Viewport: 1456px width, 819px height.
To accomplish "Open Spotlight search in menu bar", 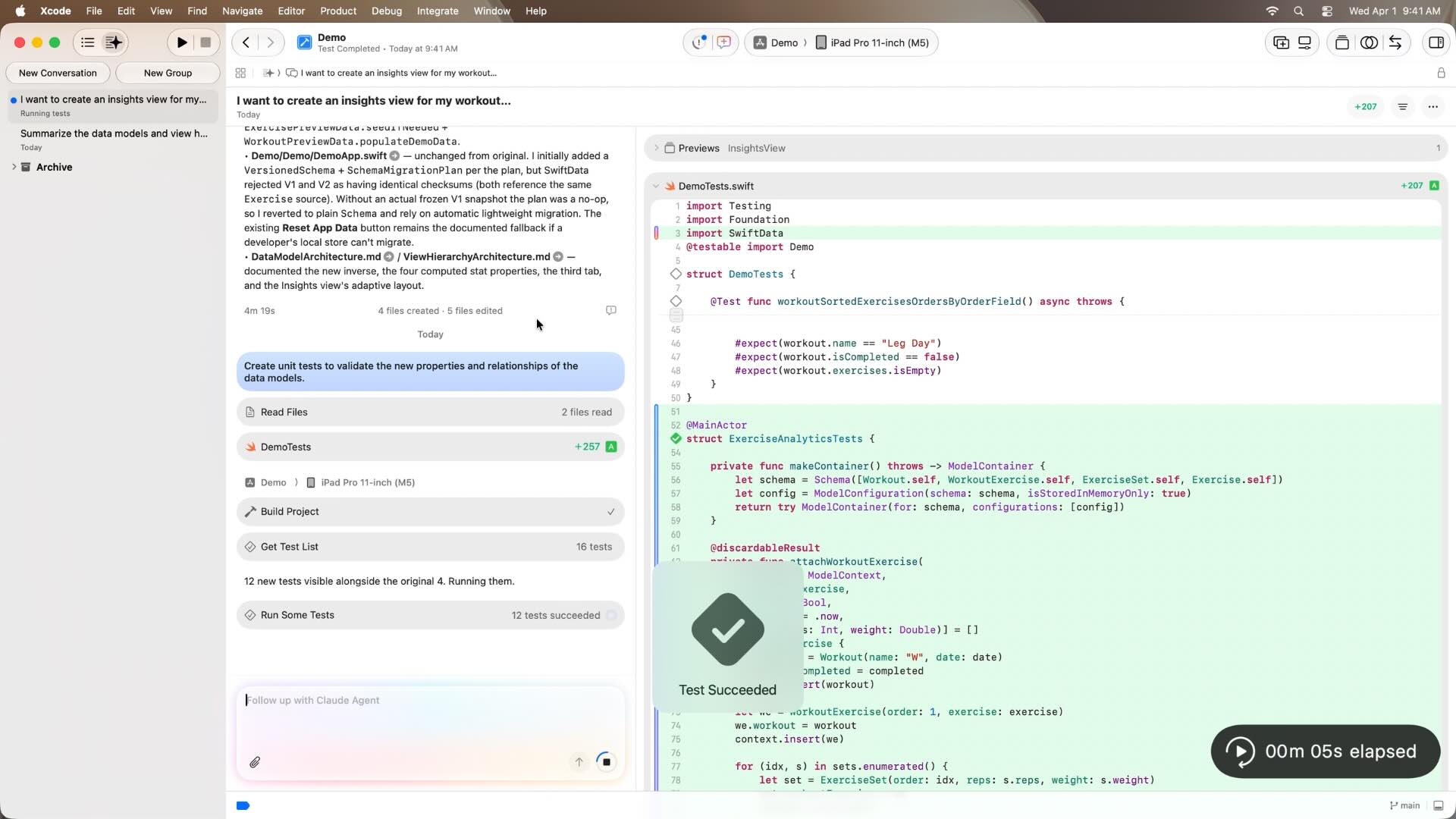I will (x=1299, y=11).
